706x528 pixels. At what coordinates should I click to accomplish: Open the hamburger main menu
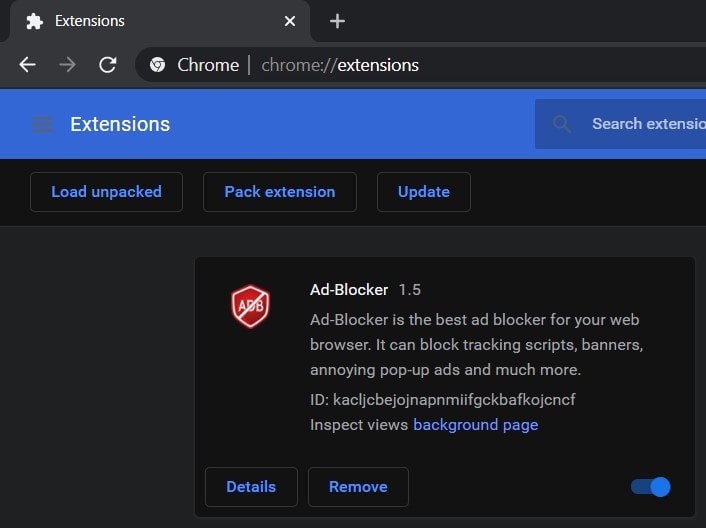click(x=43, y=124)
